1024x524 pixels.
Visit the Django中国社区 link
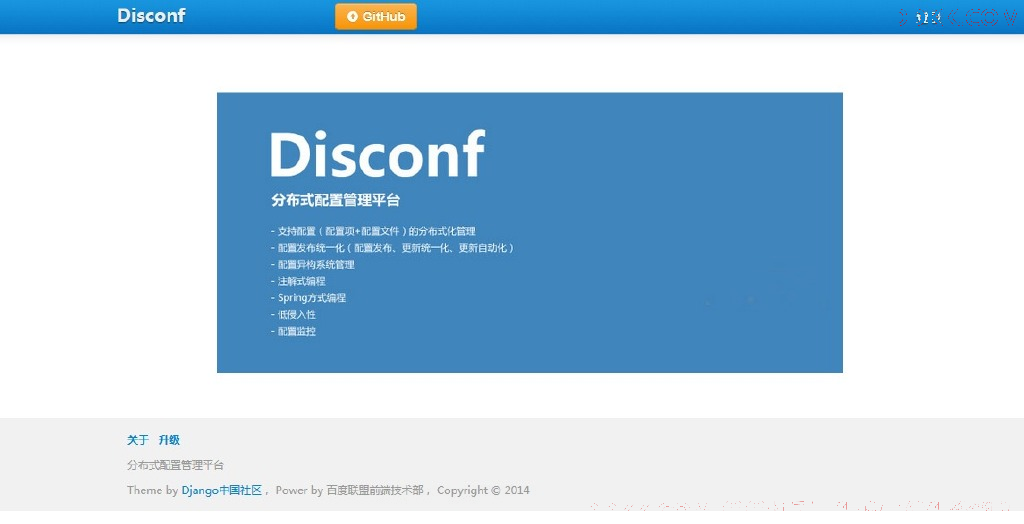coord(222,490)
